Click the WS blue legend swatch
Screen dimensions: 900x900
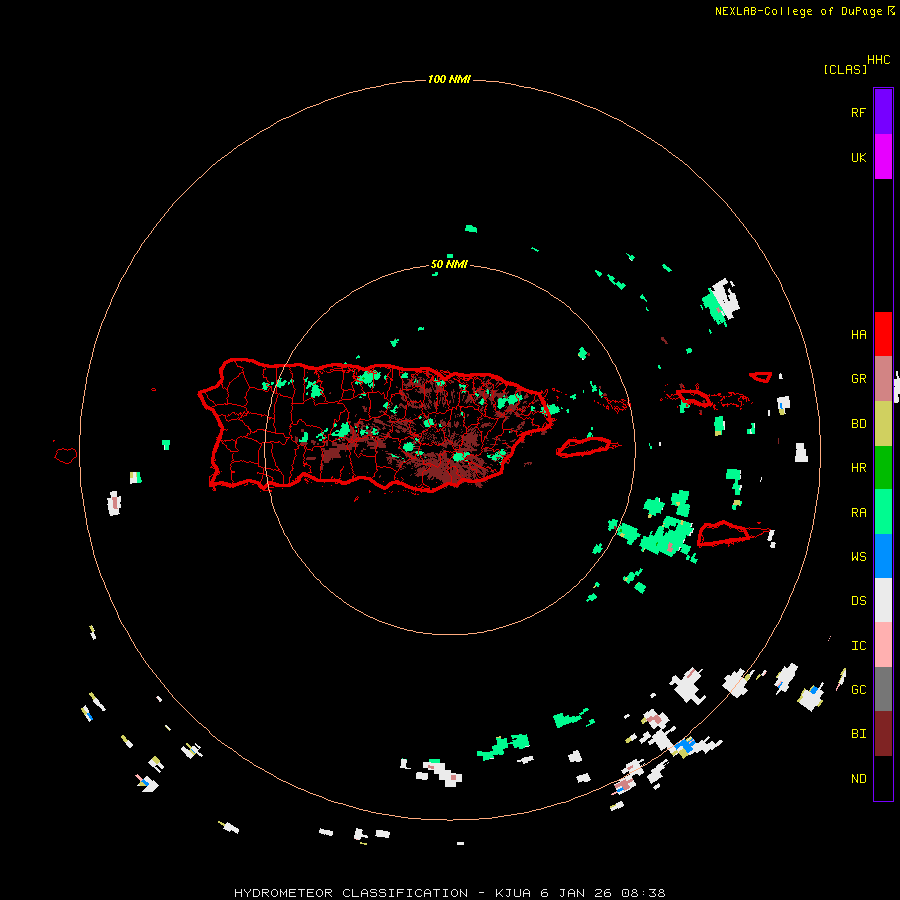(x=883, y=556)
